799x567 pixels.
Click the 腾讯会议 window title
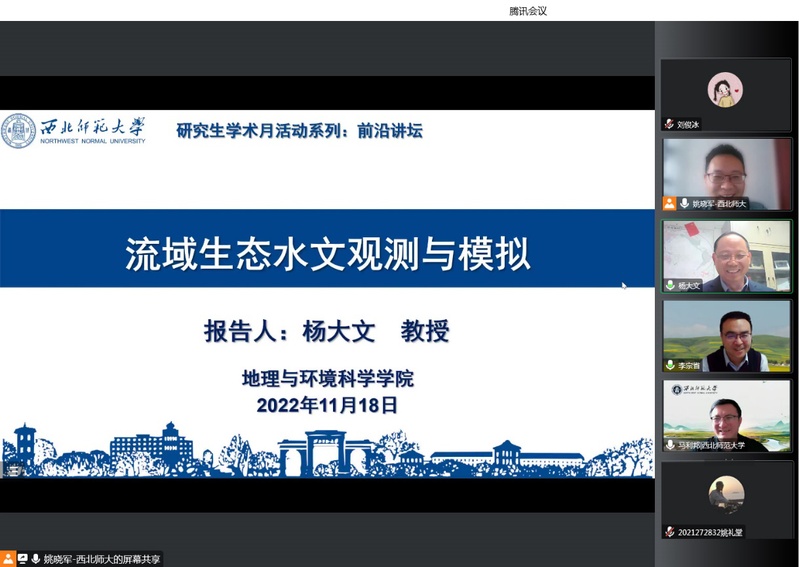(527, 11)
